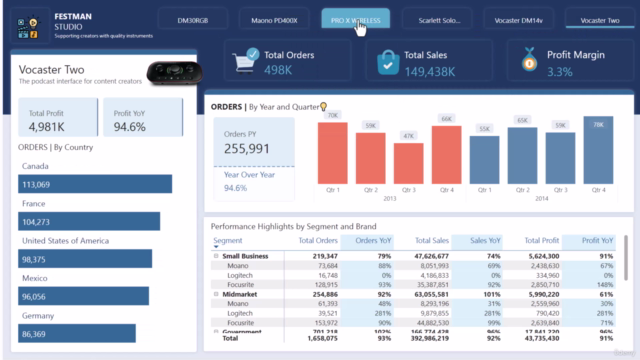This screenshot has width=640, height=360.
Task: Select the France bar showing 104,273
Action: (89, 222)
